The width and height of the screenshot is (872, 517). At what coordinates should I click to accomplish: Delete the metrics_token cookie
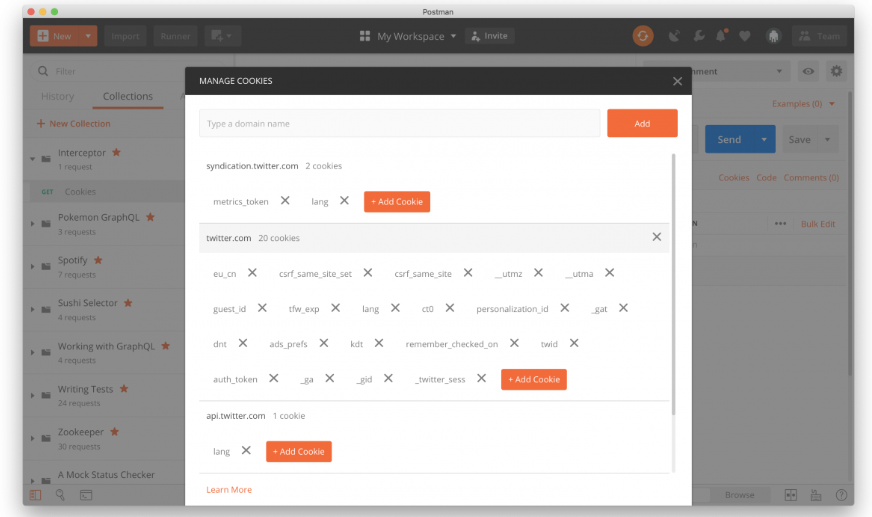click(285, 201)
